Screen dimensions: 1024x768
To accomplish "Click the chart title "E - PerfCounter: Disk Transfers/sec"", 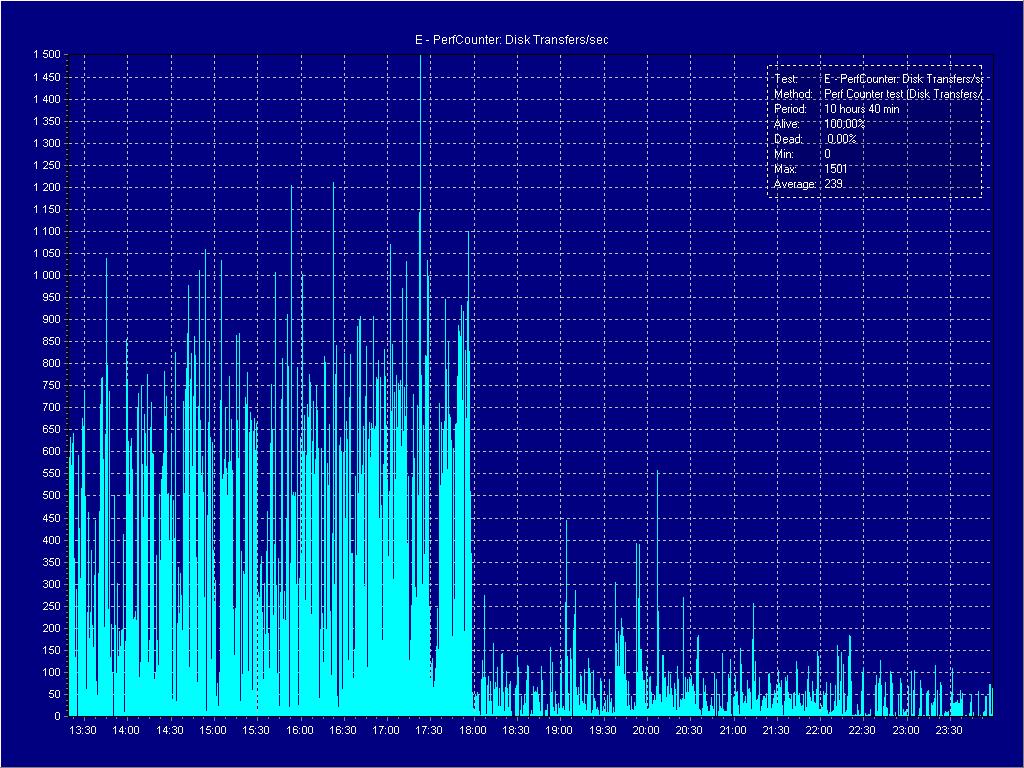I will point(511,39).
